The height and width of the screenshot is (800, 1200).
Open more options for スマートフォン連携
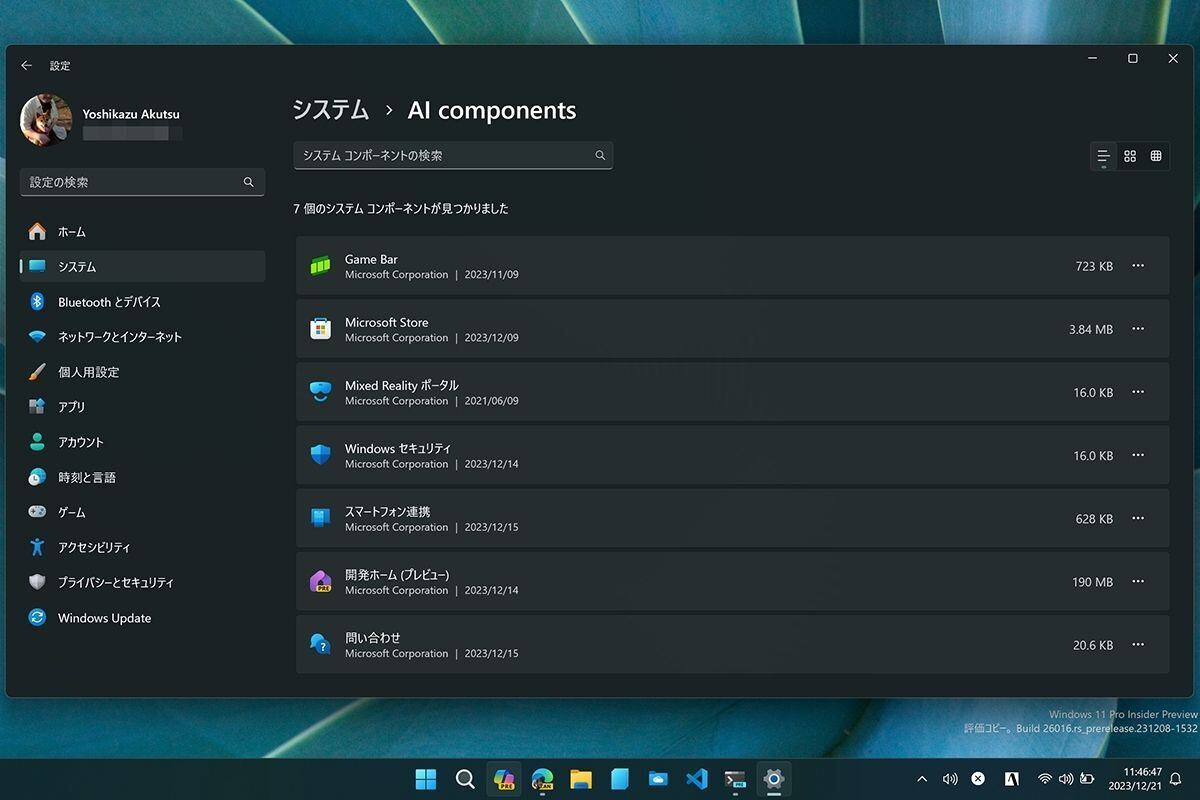[x=1138, y=518]
